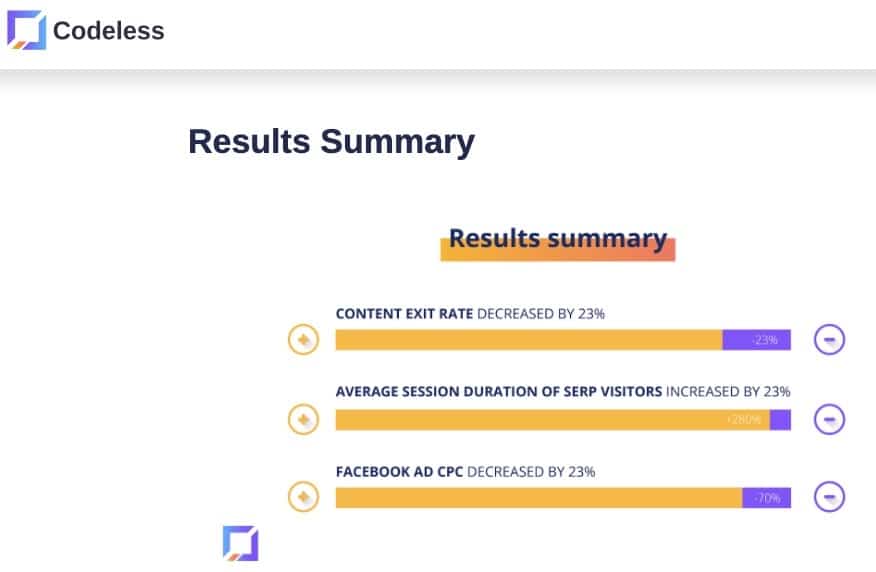Click the orange-highlighted "Results summary" chart title
The height and width of the screenshot is (572, 876).
click(557, 239)
